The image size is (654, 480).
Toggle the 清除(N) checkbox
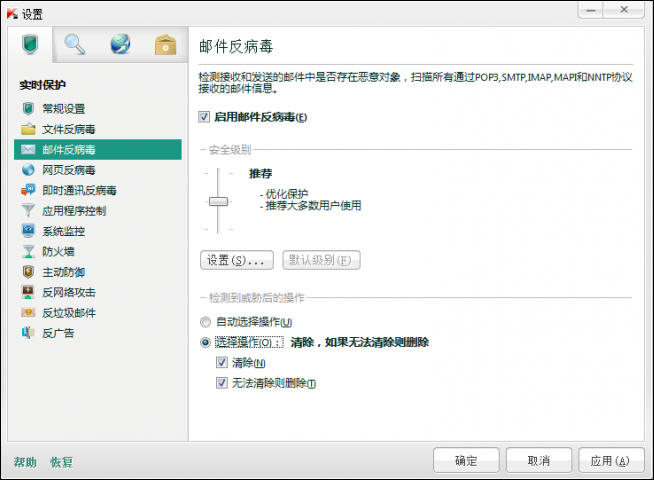click(221, 362)
